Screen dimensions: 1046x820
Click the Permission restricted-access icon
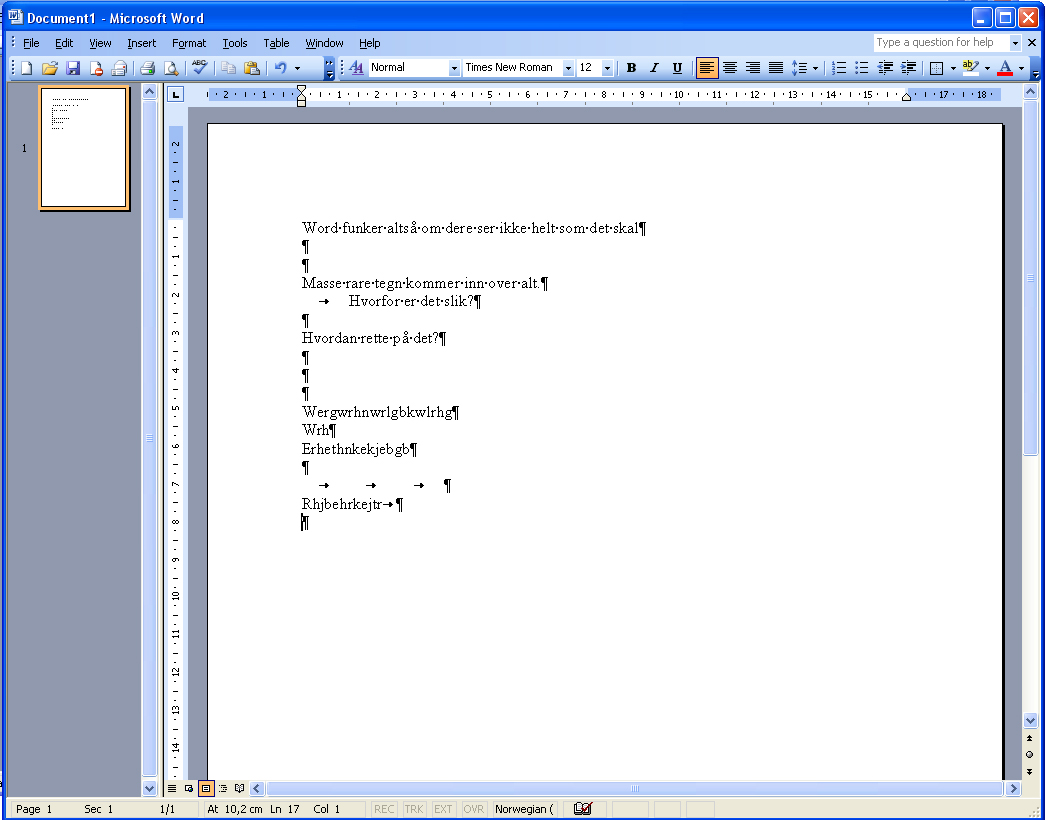[x=96, y=67]
